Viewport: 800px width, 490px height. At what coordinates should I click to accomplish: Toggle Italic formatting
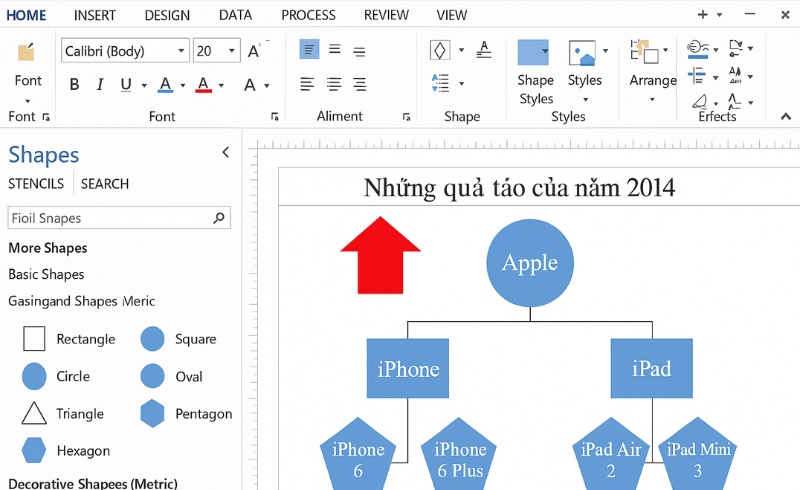pyautogui.click(x=100, y=84)
